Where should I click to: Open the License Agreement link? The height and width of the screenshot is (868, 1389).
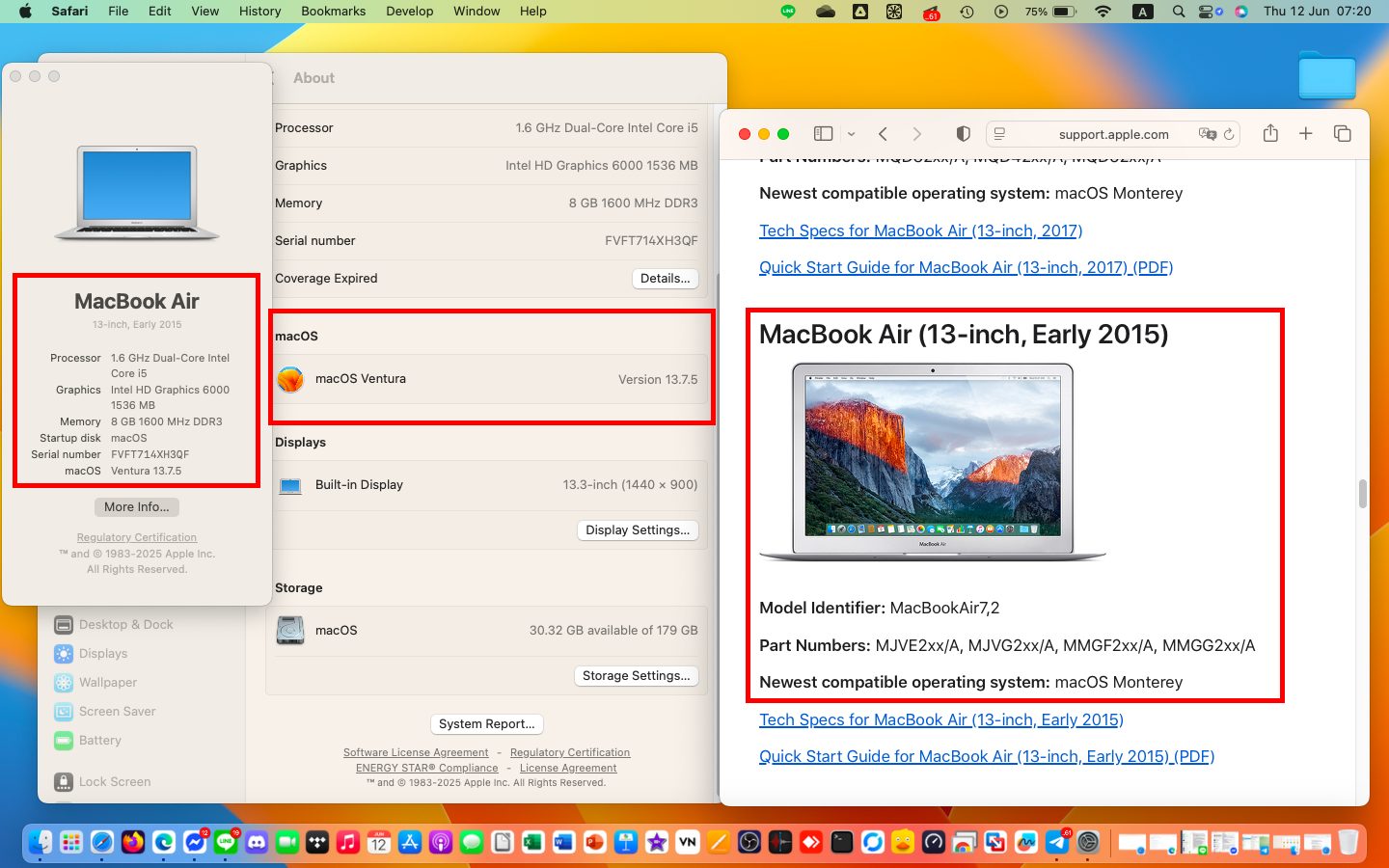click(568, 768)
